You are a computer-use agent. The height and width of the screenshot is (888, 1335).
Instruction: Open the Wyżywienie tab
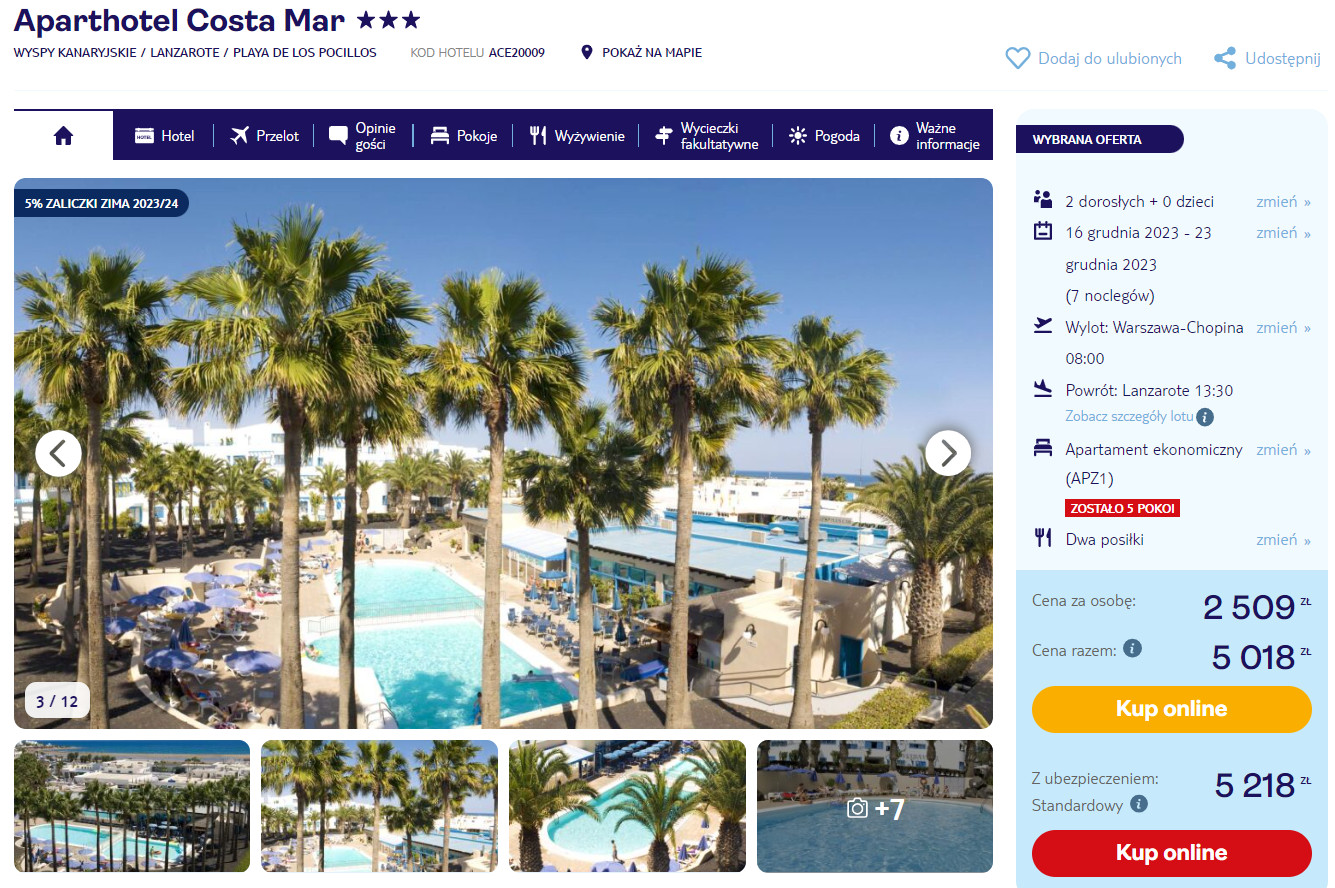click(x=577, y=136)
